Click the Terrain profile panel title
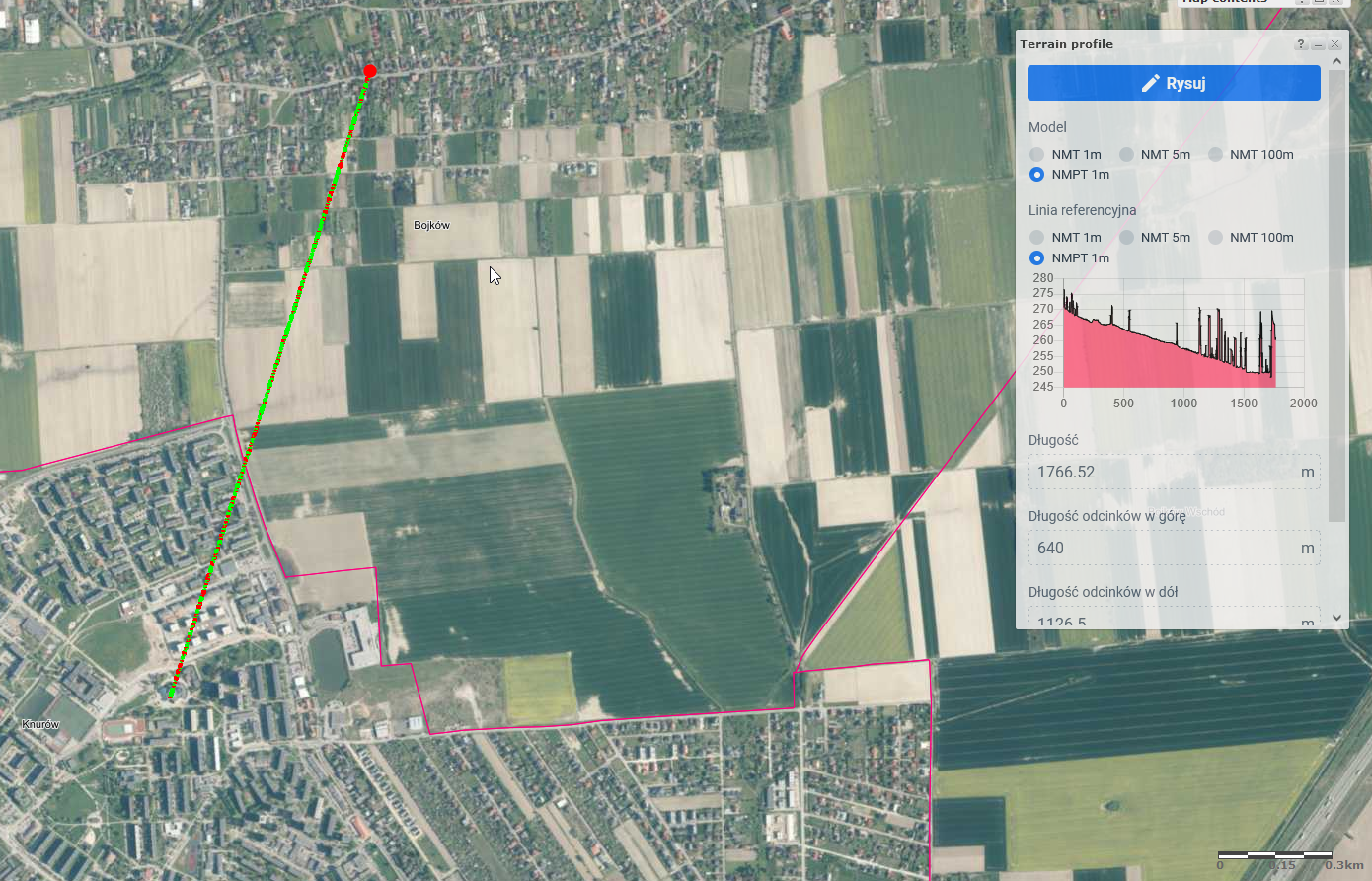1372x881 pixels. [1066, 44]
